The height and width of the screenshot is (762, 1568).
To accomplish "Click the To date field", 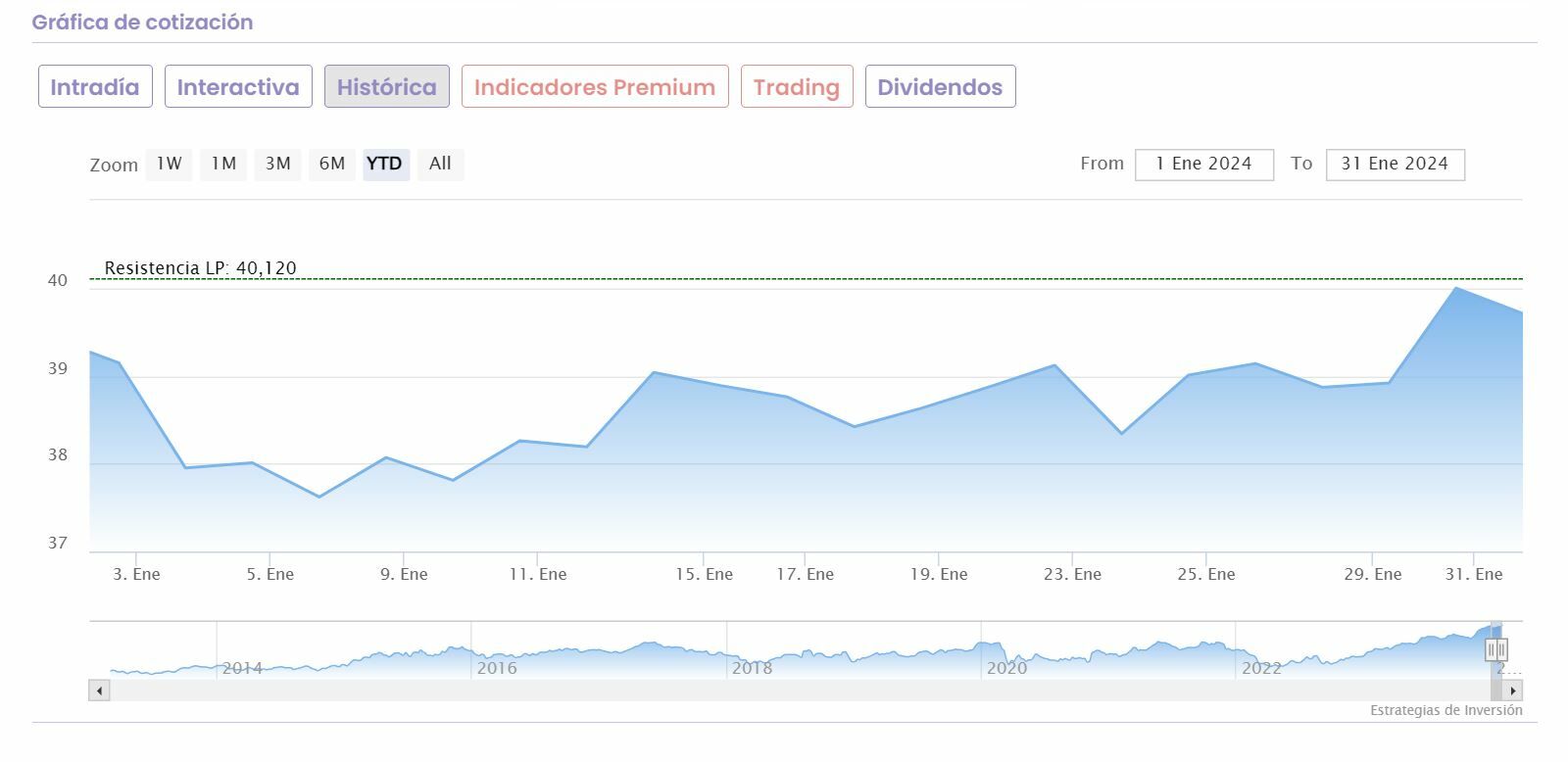I will (1395, 165).
